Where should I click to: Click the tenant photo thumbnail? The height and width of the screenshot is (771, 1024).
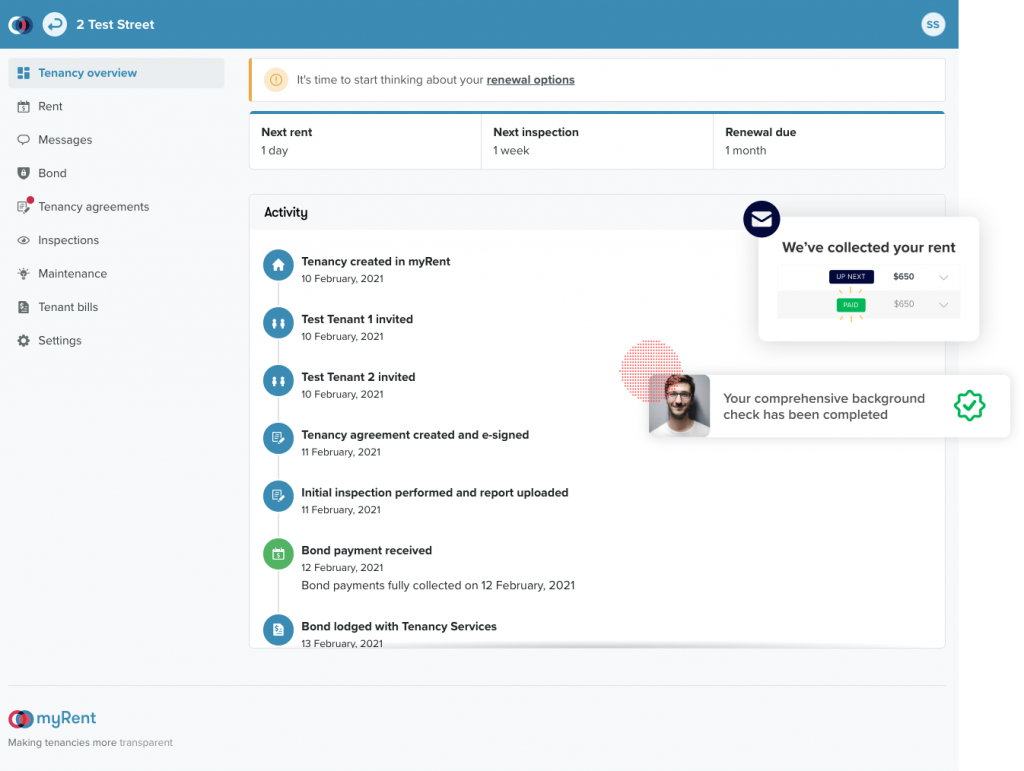pos(679,405)
